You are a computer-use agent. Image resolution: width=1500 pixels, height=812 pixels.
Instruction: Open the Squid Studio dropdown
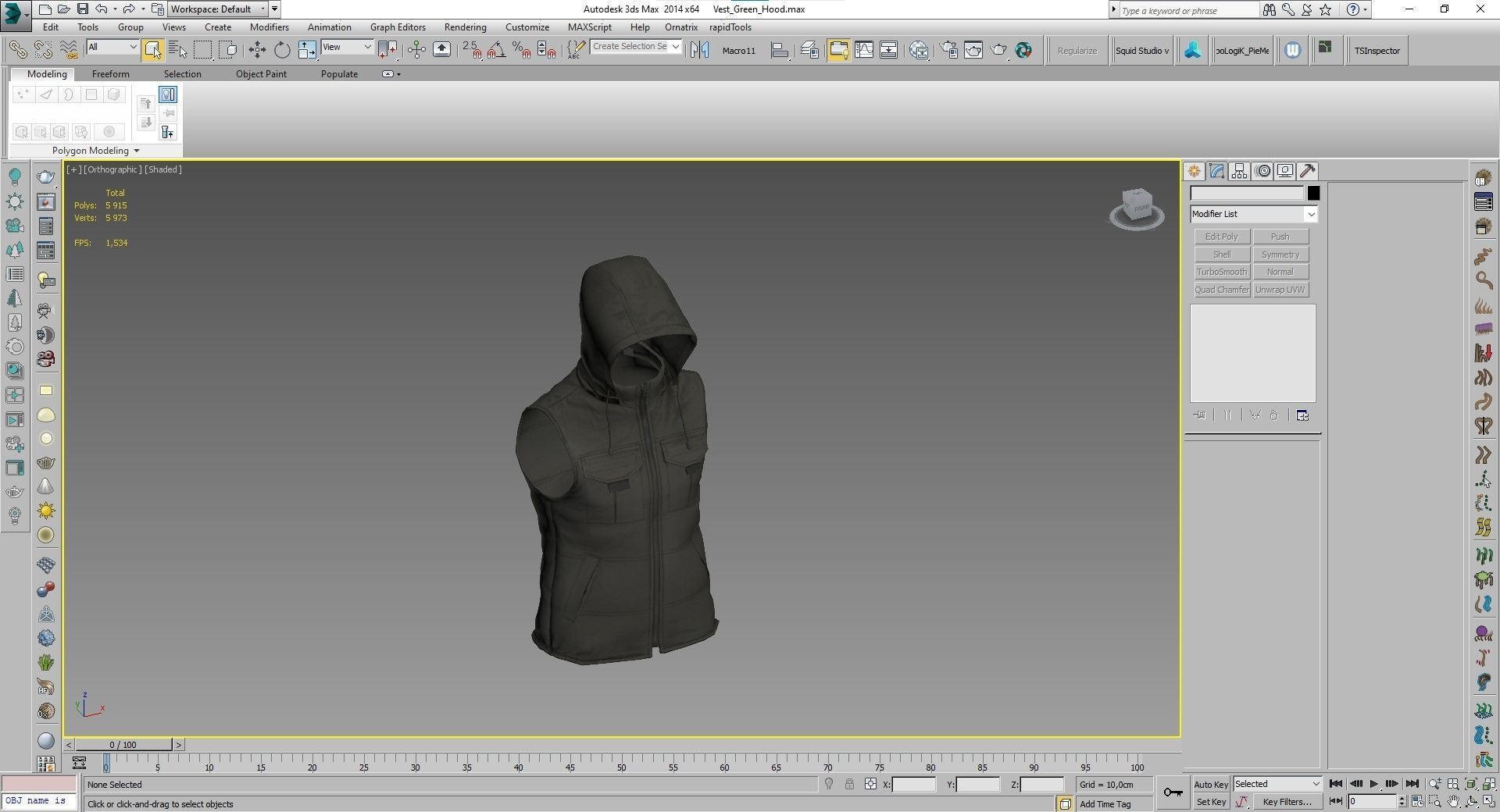tap(1142, 51)
